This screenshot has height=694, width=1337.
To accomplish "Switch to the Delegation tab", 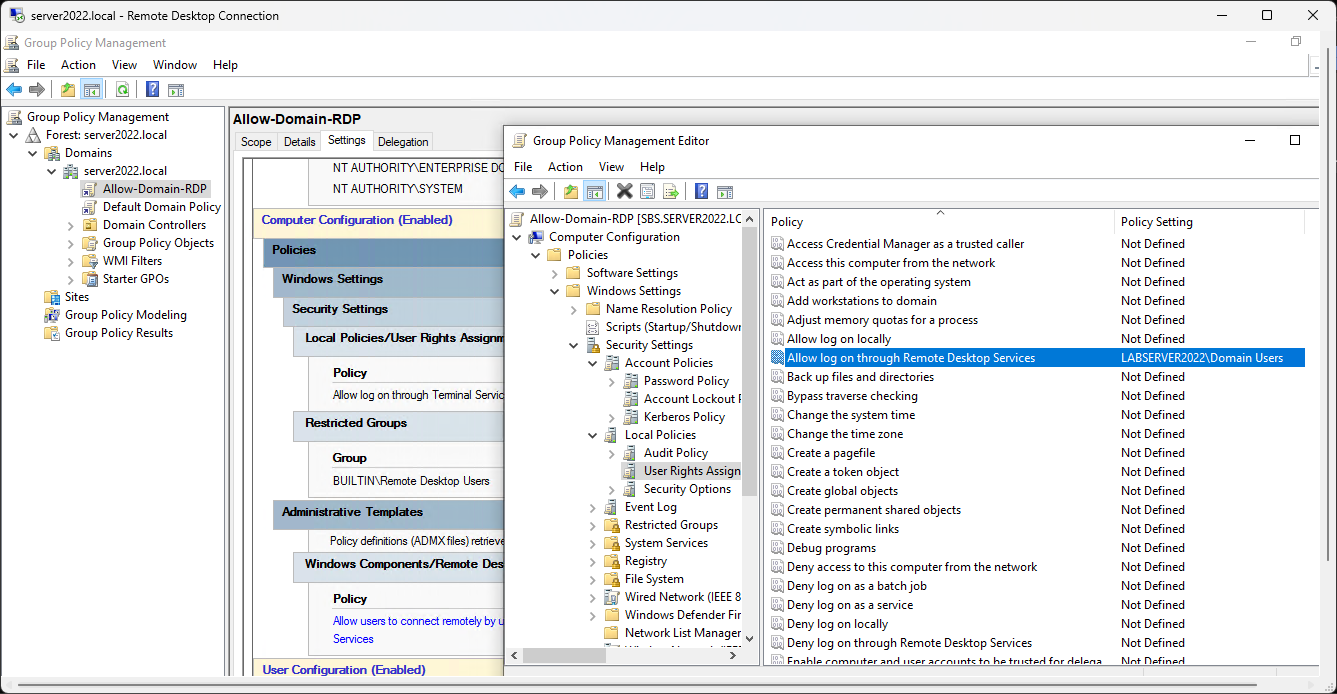I will click(403, 142).
